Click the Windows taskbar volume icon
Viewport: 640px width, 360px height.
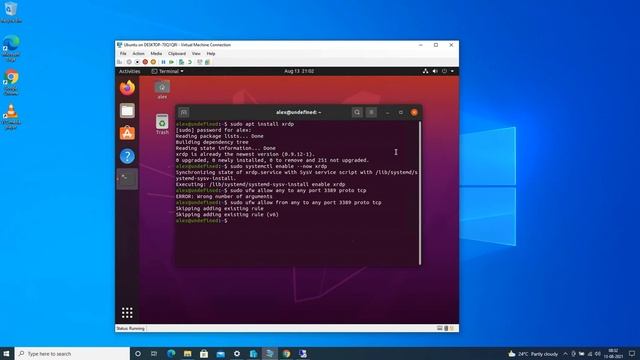click(598, 354)
